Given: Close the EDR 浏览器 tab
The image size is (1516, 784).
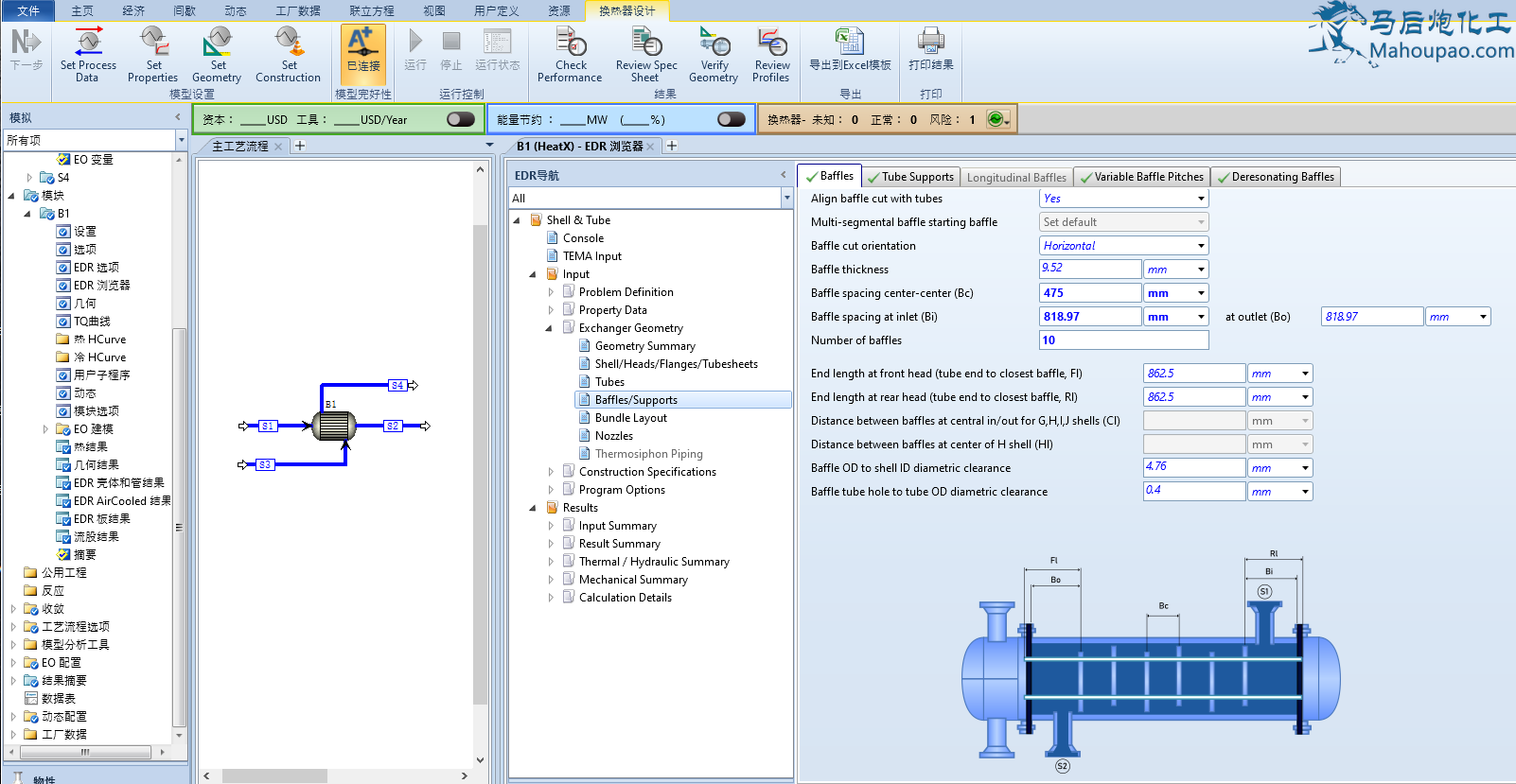Looking at the screenshot, I should click(651, 147).
